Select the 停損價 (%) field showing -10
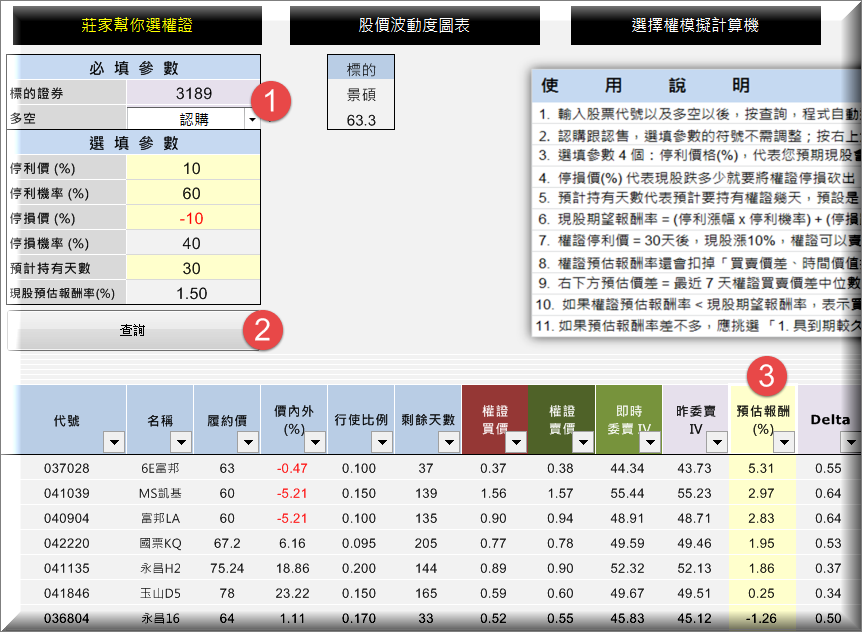This screenshot has height=632, width=862. pyautogui.click(x=193, y=218)
